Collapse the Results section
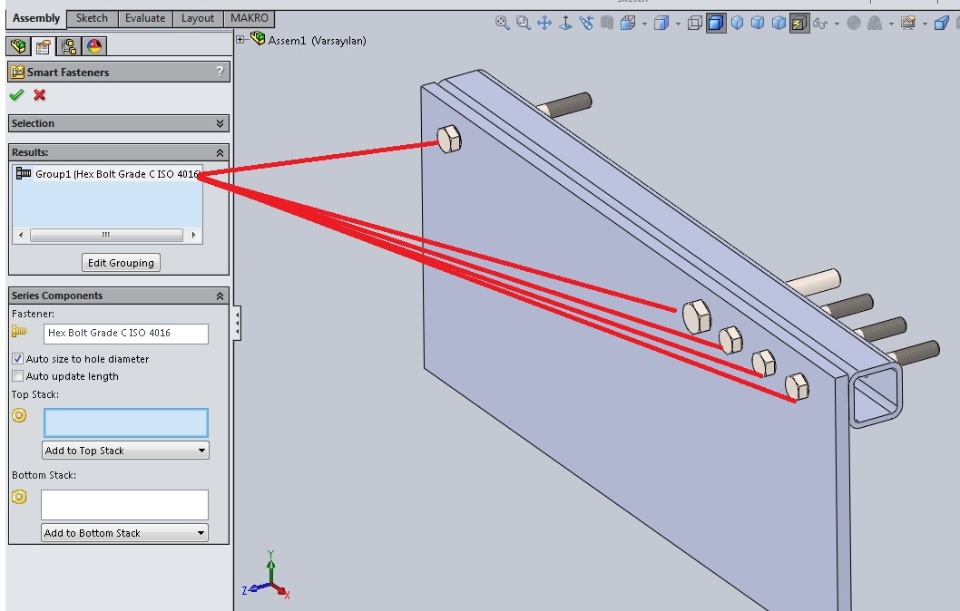This screenshot has width=960, height=611. click(220, 152)
